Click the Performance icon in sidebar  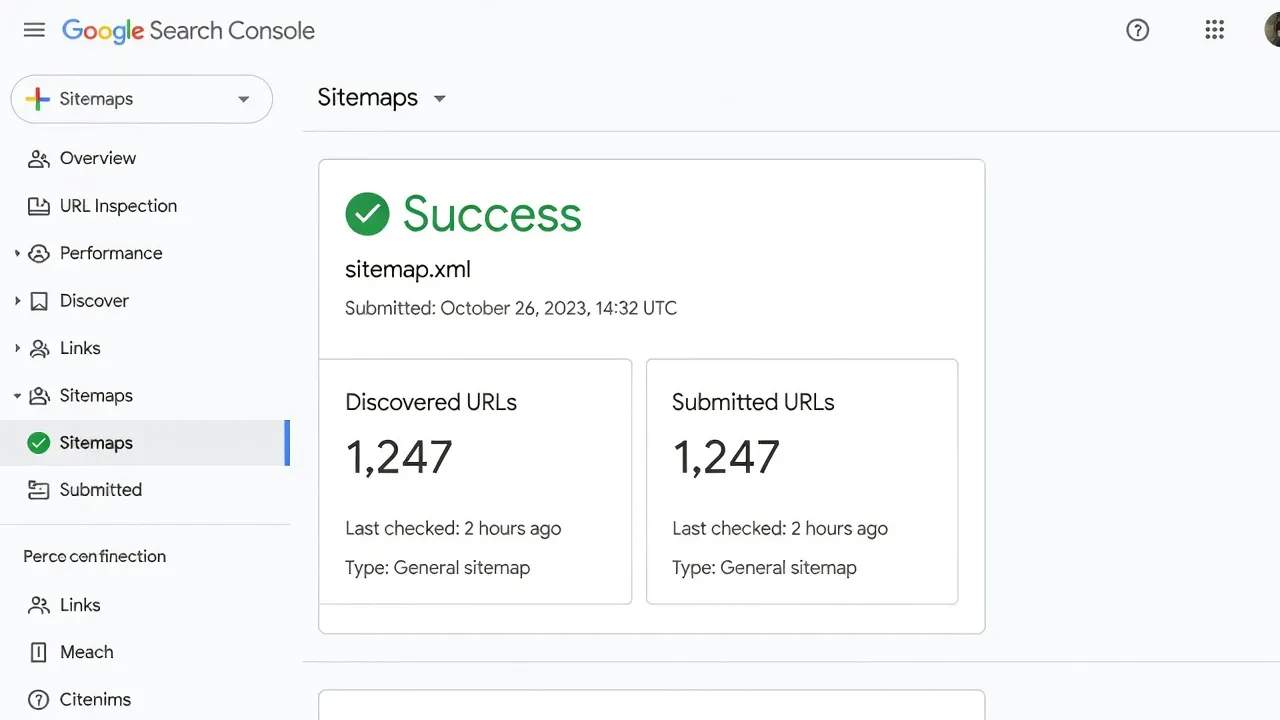pyautogui.click(x=39, y=253)
